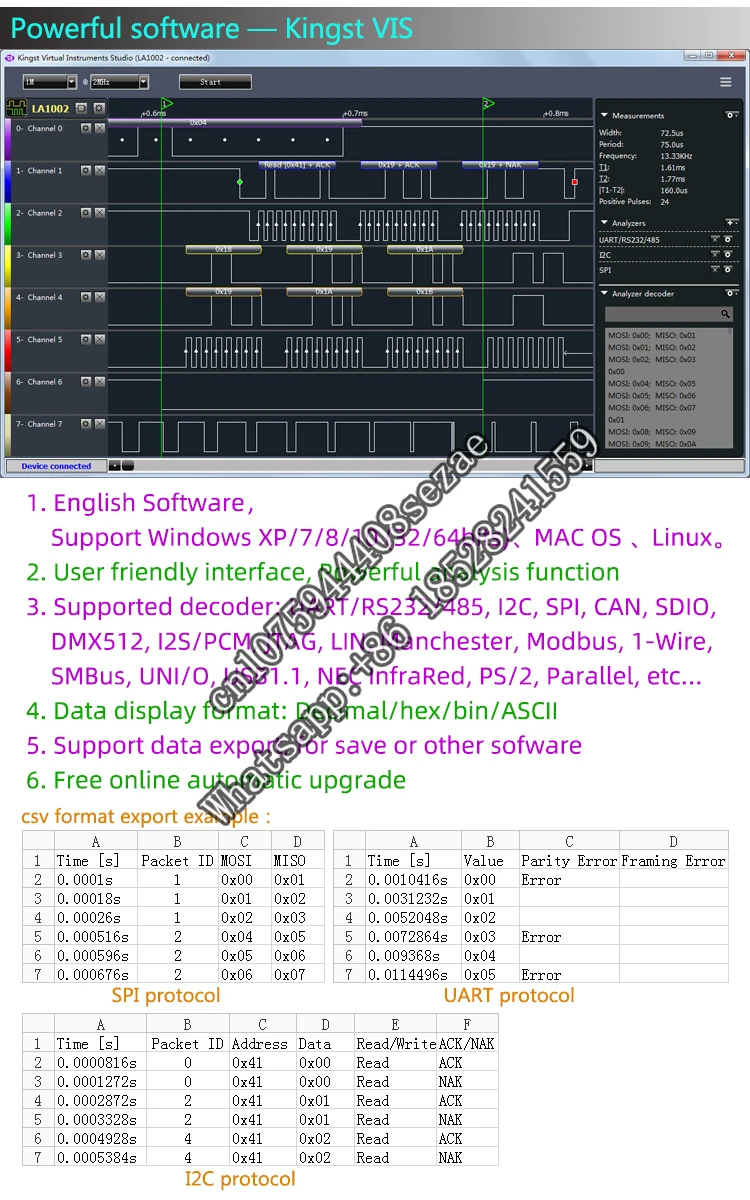
Task: Click timing marker 2 flag
Action: click(x=488, y=104)
